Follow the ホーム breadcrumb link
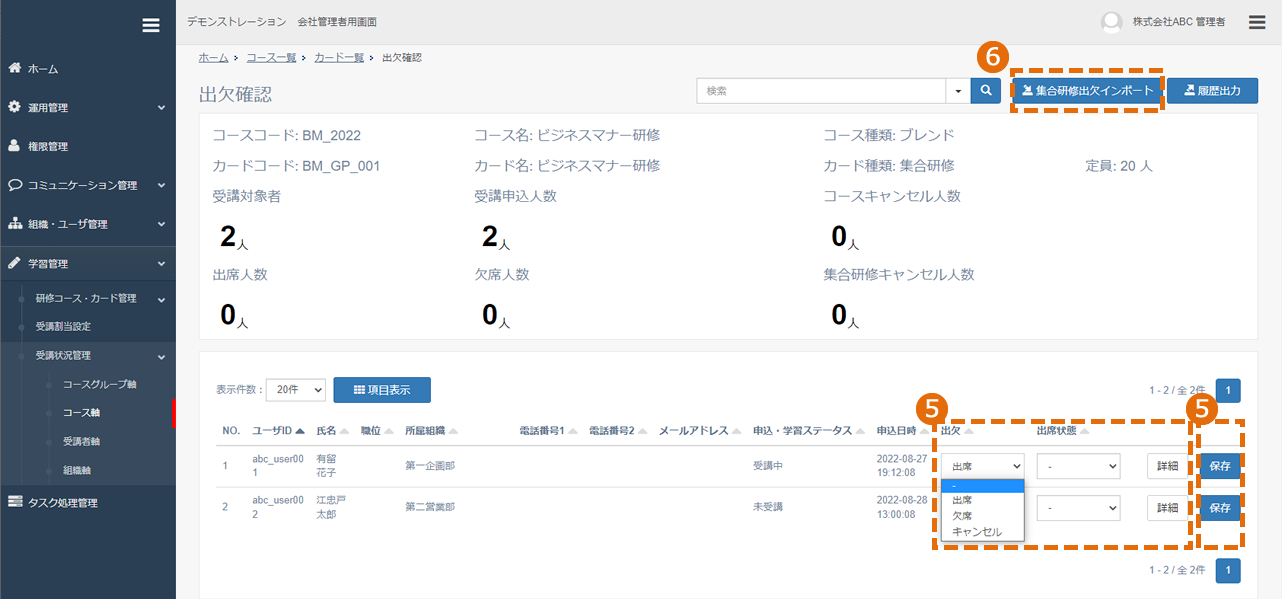Screen dimensions: 1282x599 pos(213,58)
